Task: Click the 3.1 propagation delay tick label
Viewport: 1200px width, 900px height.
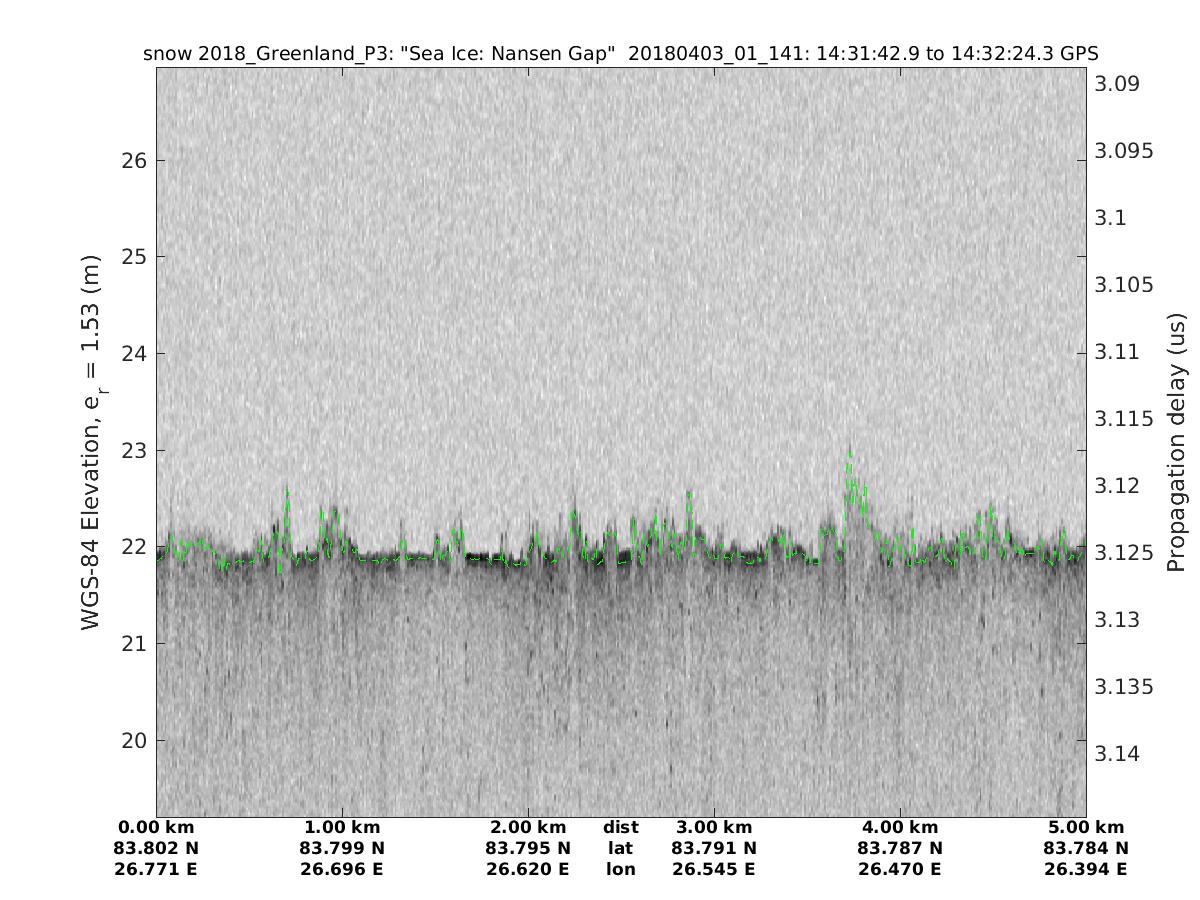Action: [x=1110, y=218]
